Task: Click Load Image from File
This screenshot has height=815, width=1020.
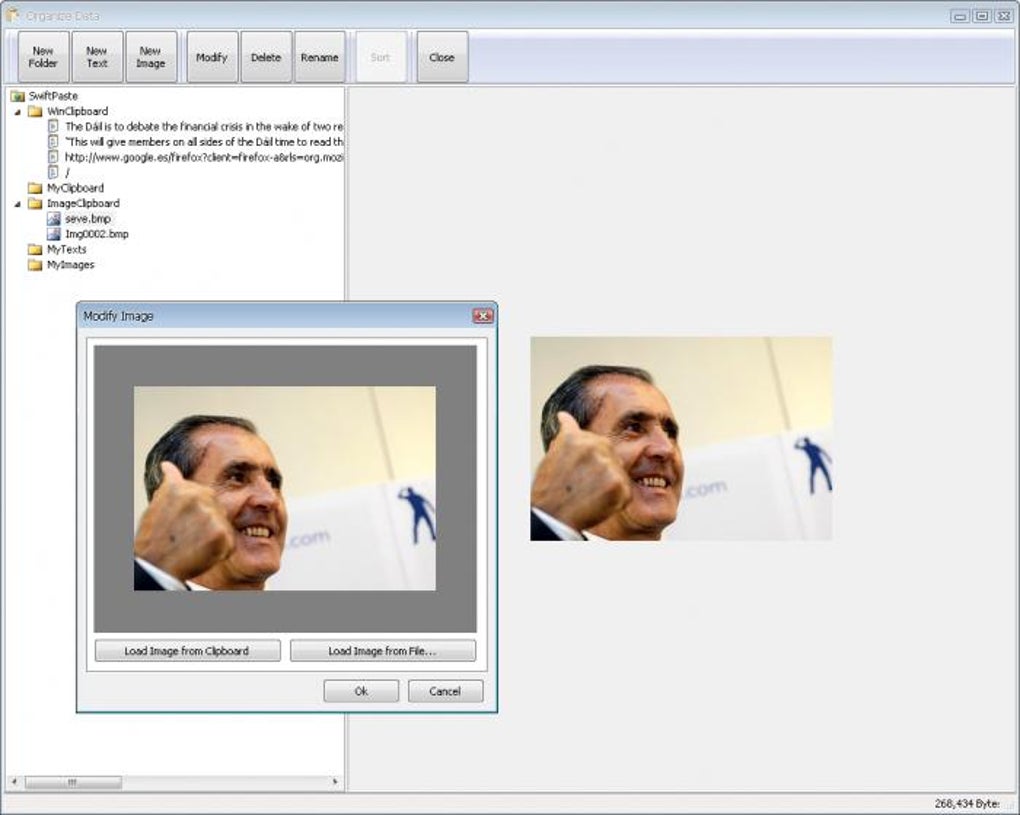Action: coord(383,650)
